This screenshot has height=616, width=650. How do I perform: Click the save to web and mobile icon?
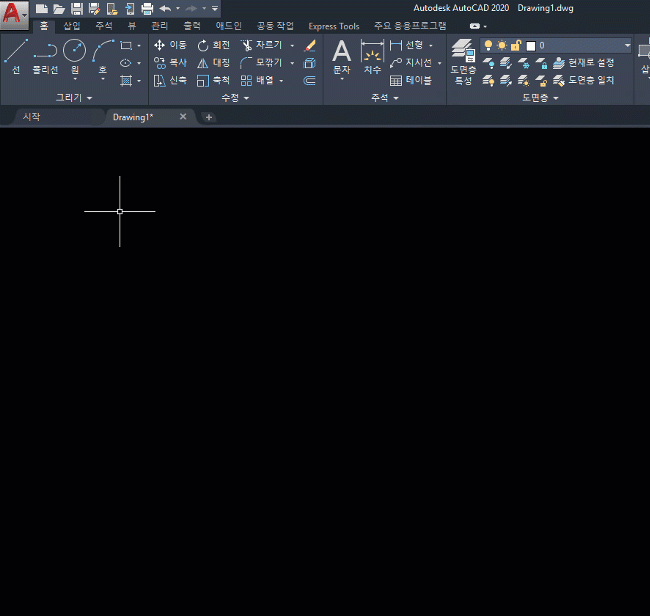pos(130,8)
